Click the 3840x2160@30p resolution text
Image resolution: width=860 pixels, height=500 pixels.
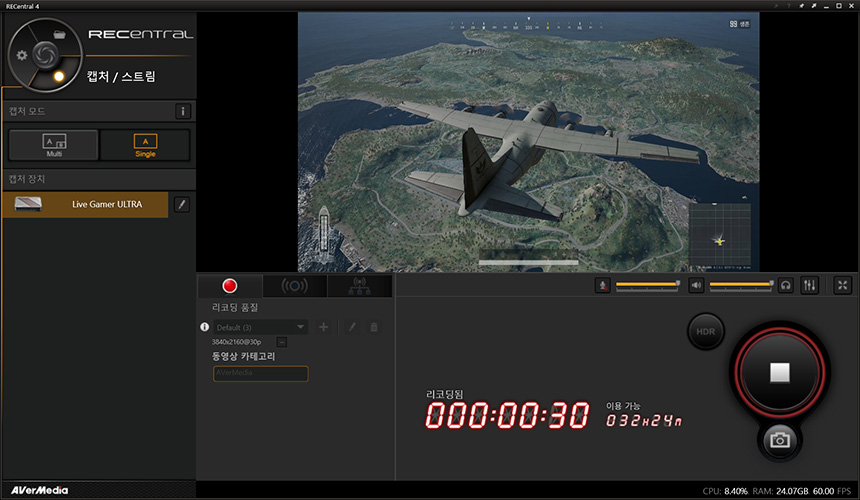(236, 342)
